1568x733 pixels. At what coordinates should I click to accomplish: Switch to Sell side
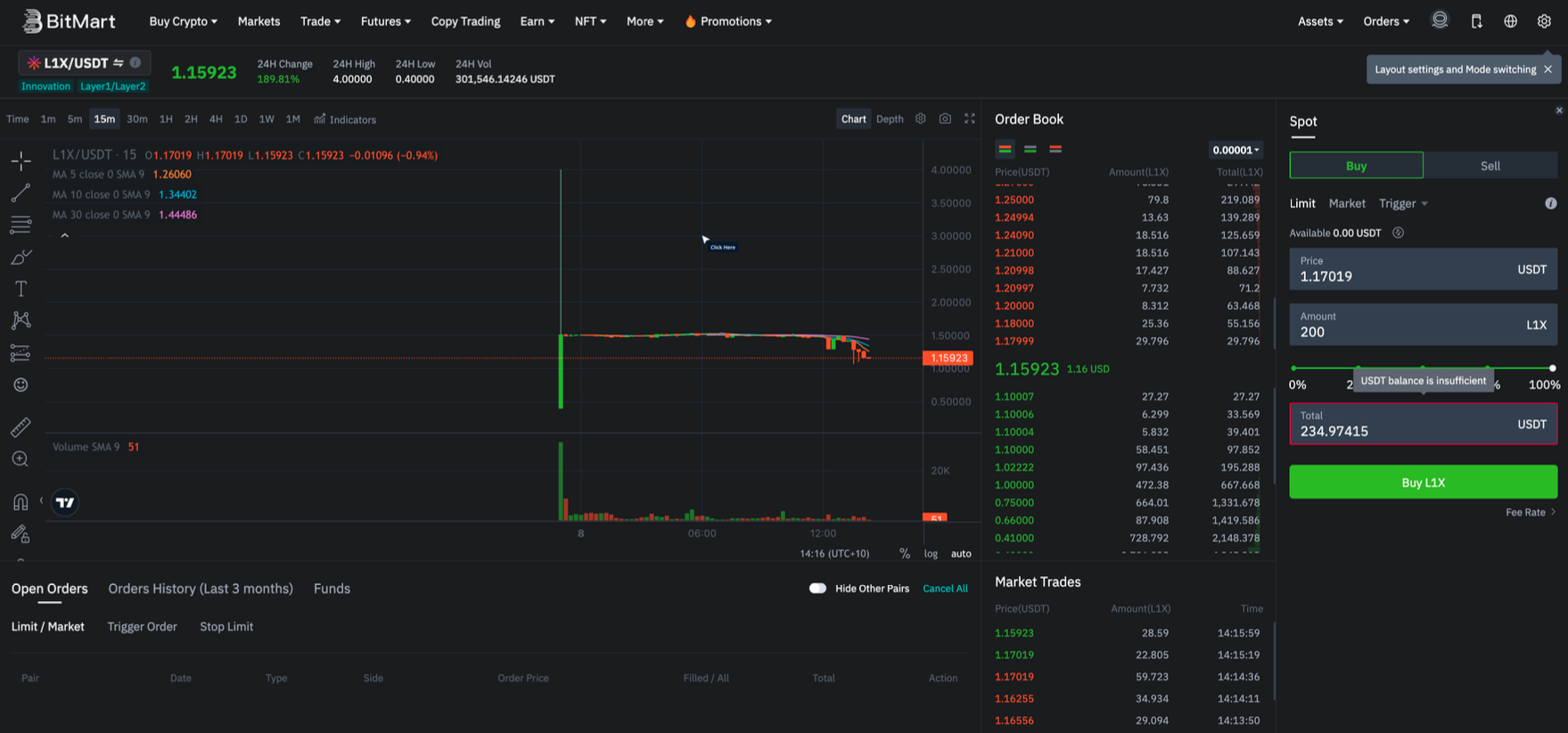pos(1490,166)
